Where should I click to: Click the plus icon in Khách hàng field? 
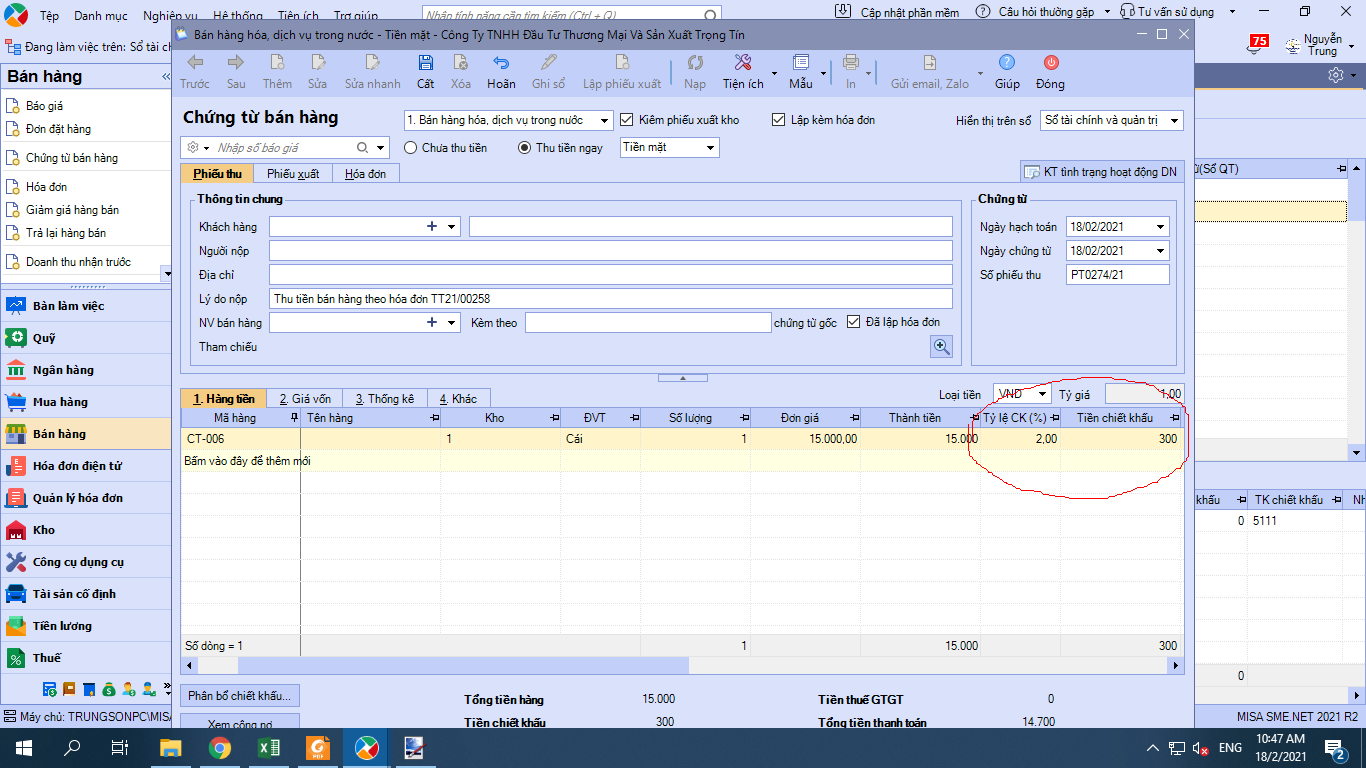coord(432,227)
